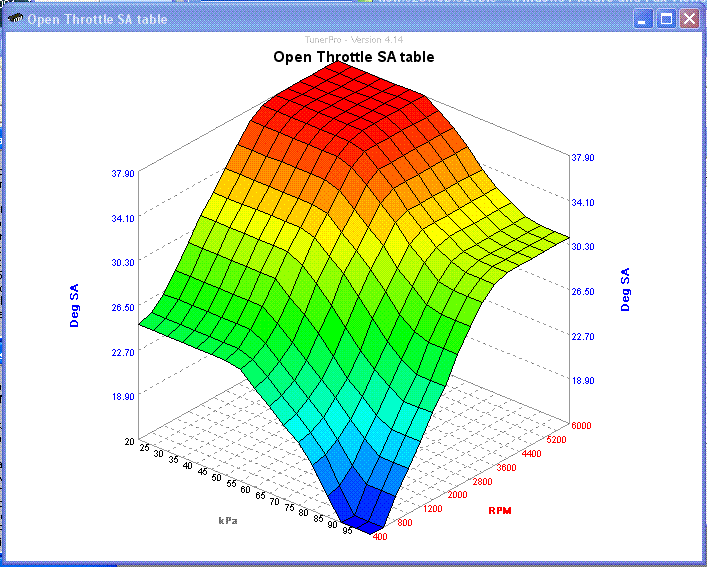Minimize the Open Throttle SA table window
Image resolution: width=709 pixels, height=568 pixels.
643,19
